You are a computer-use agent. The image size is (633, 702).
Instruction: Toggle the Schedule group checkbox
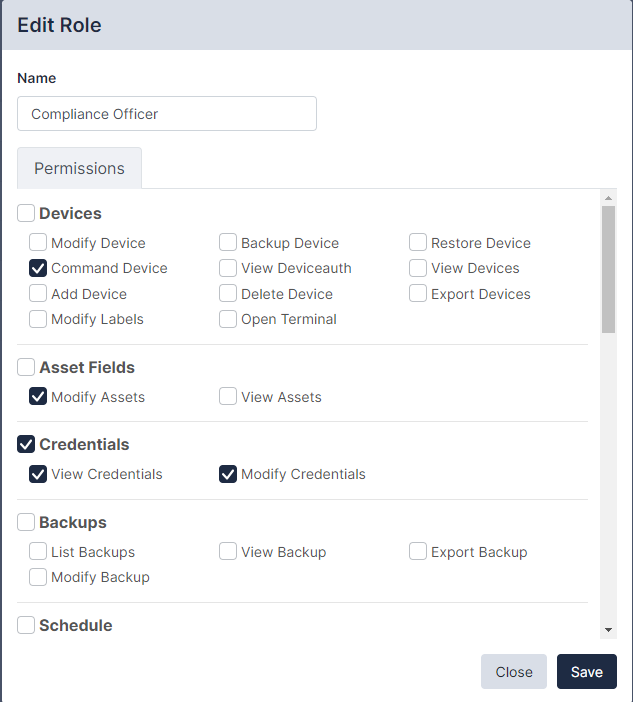26,625
